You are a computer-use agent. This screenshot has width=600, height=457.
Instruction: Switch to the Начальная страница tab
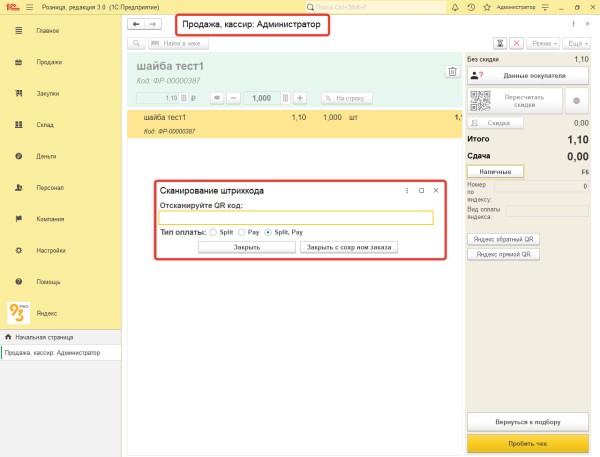click(40, 337)
